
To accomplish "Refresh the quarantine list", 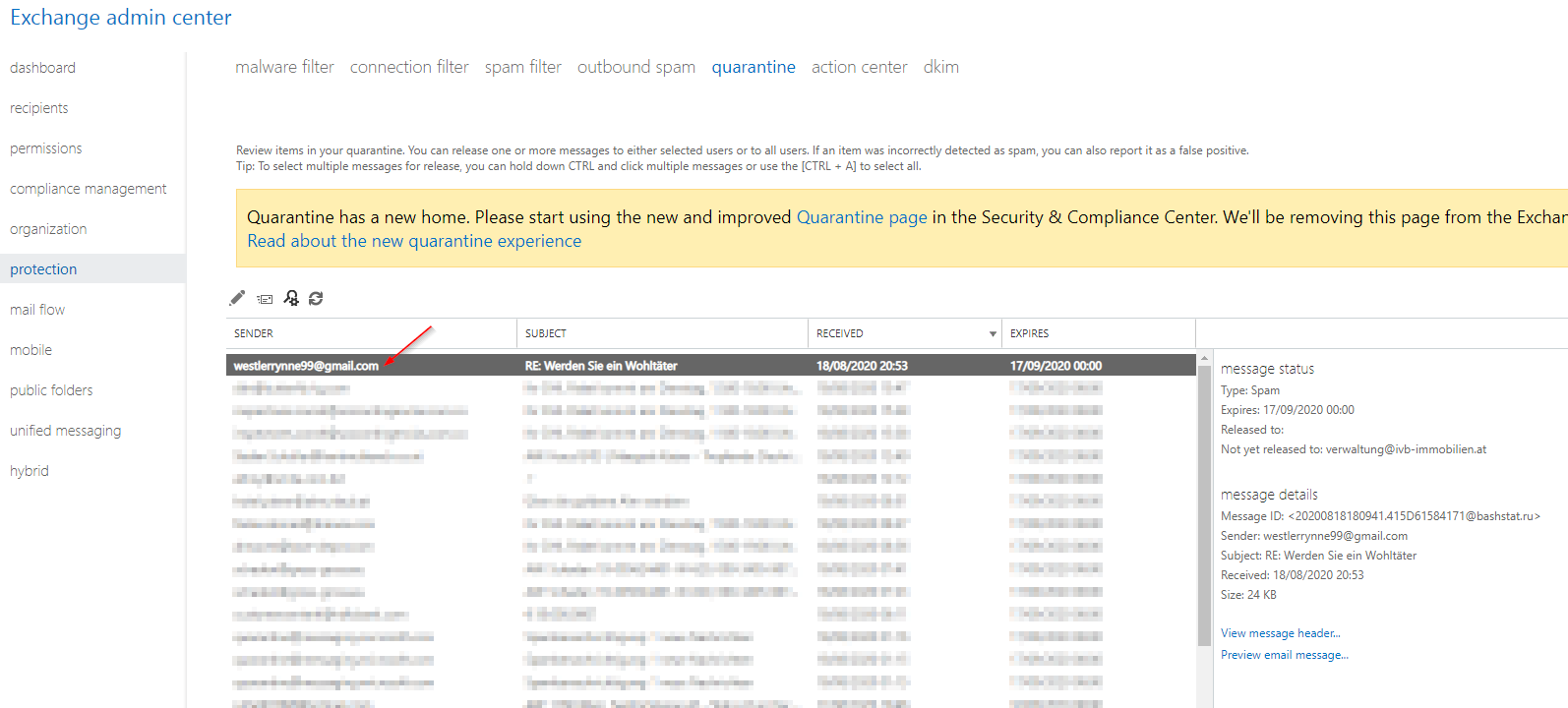I will tap(316, 298).
